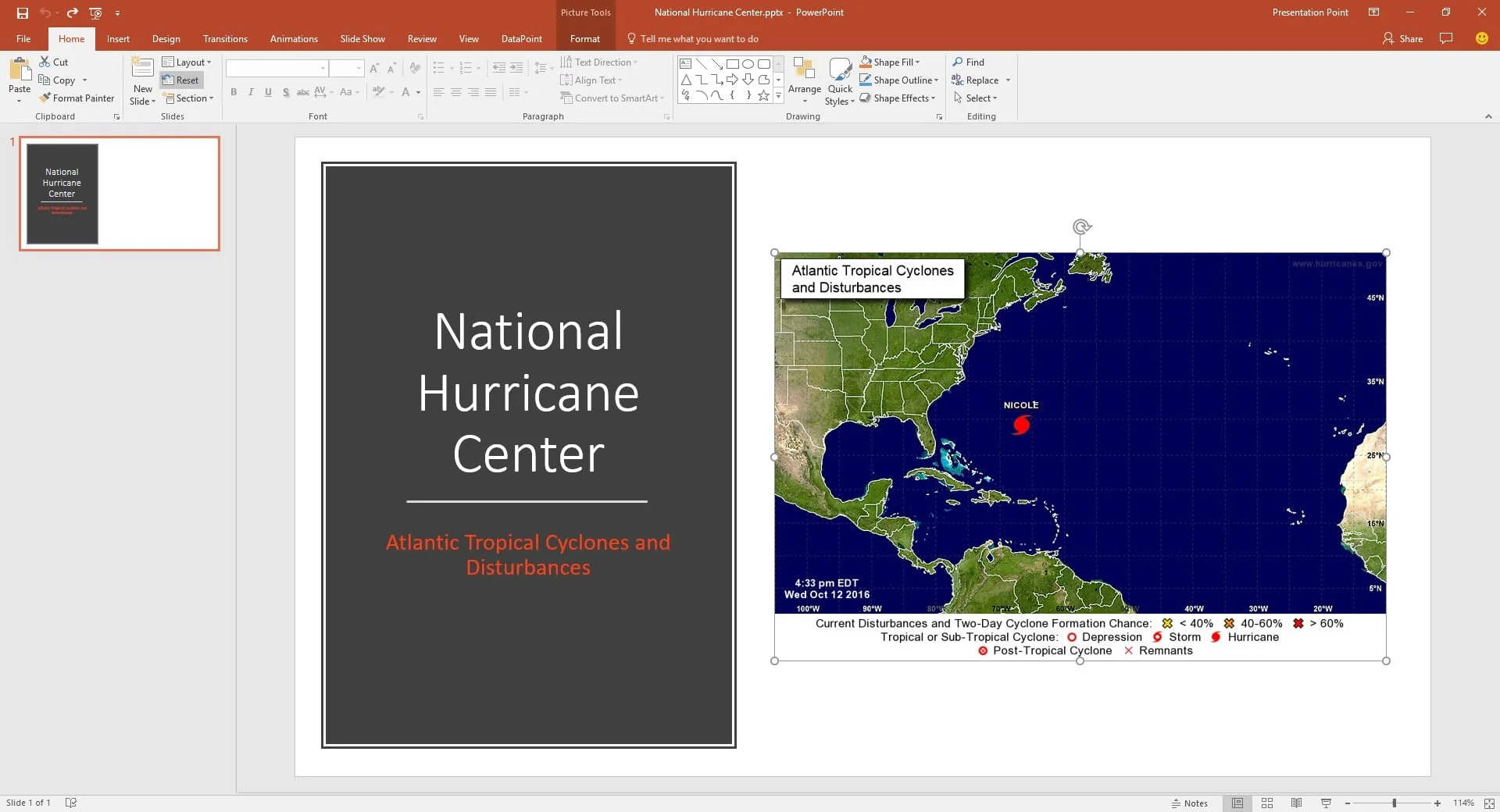Expand the bullet list options
The height and width of the screenshot is (812, 1500).
click(450, 68)
